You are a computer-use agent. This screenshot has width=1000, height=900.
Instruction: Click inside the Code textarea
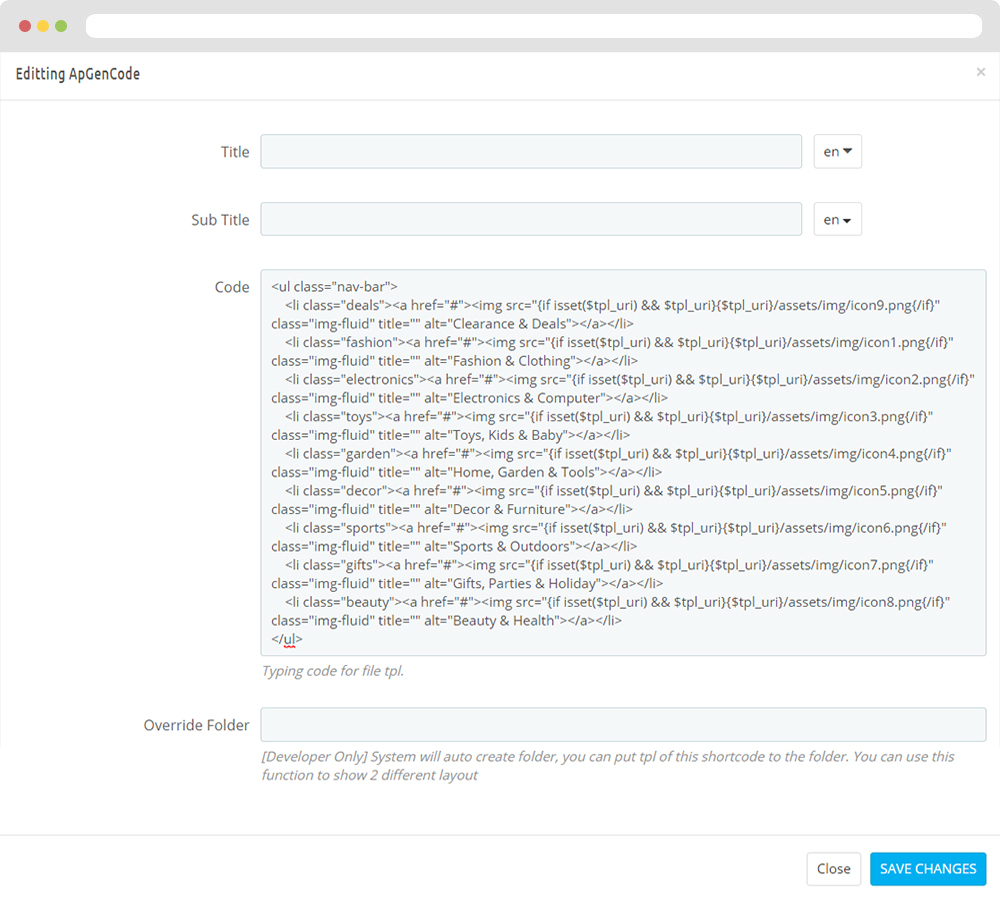click(x=623, y=462)
